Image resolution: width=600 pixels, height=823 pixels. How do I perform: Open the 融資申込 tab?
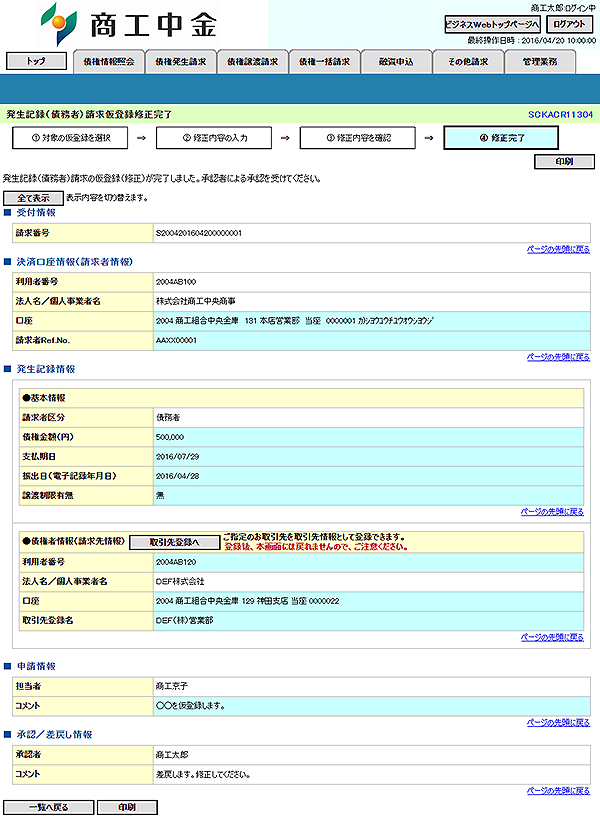coord(396,62)
